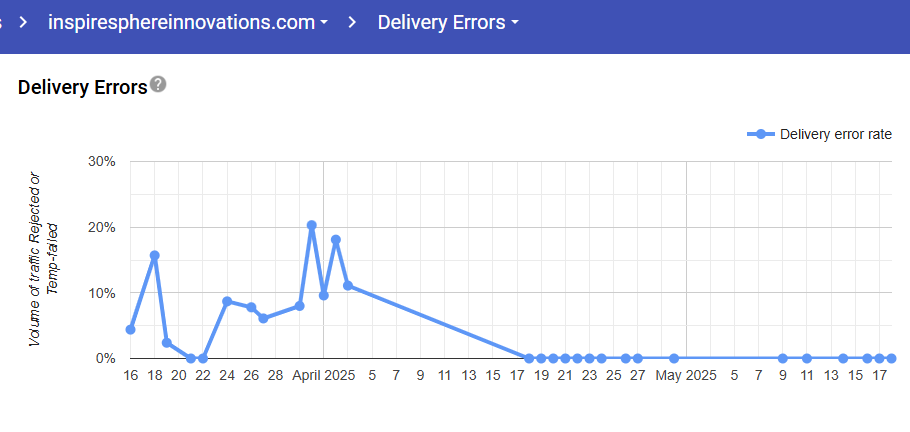Select the April 18 point where line hits zero
The image size is (910, 432).
pos(529,357)
